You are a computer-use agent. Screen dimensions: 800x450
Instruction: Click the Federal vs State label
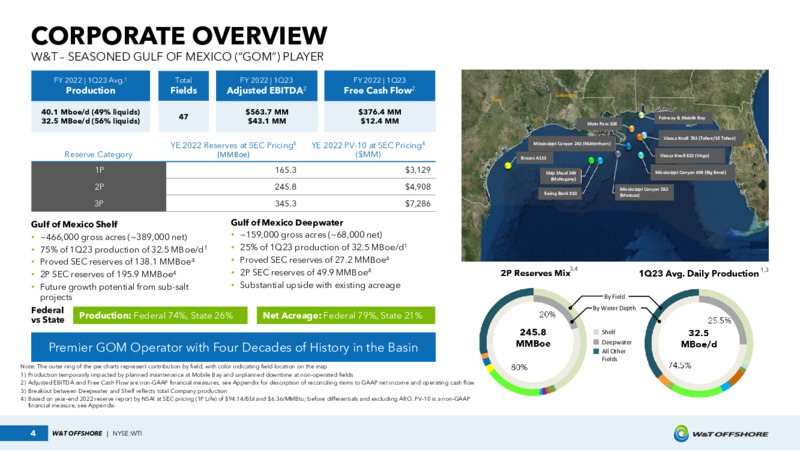(x=47, y=315)
